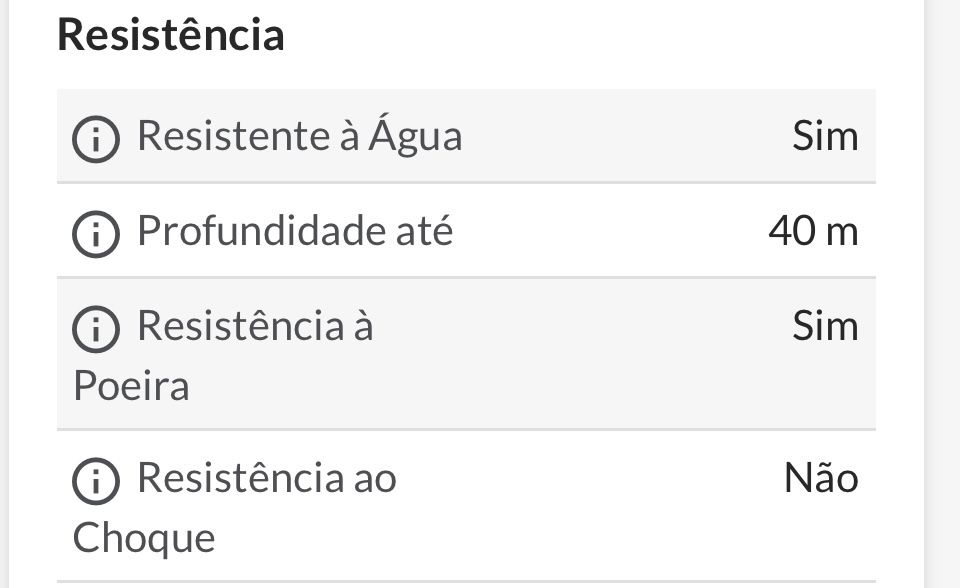Click the word Poeira on second line

pos(131,386)
